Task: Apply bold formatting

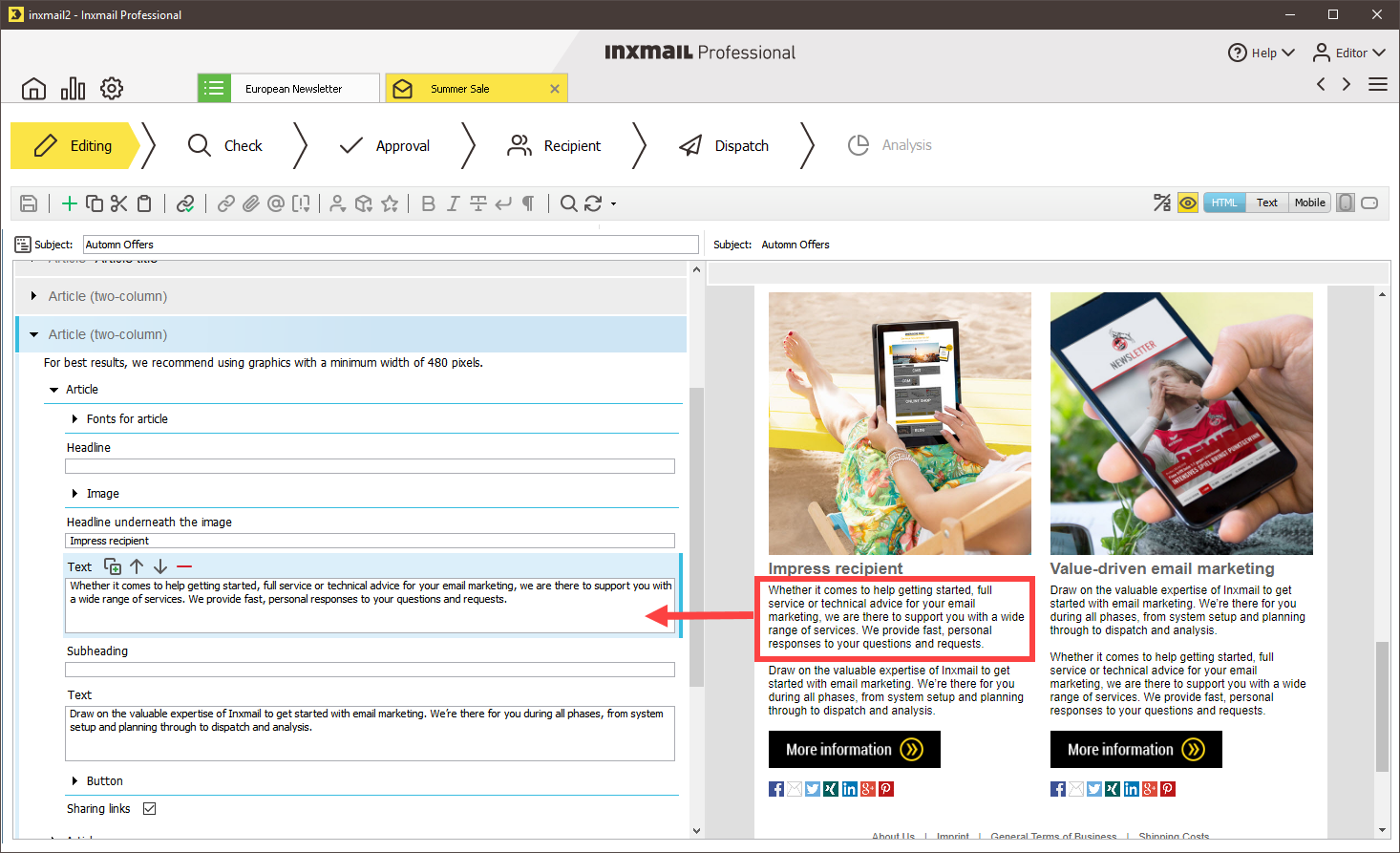Action: click(428, 203)
